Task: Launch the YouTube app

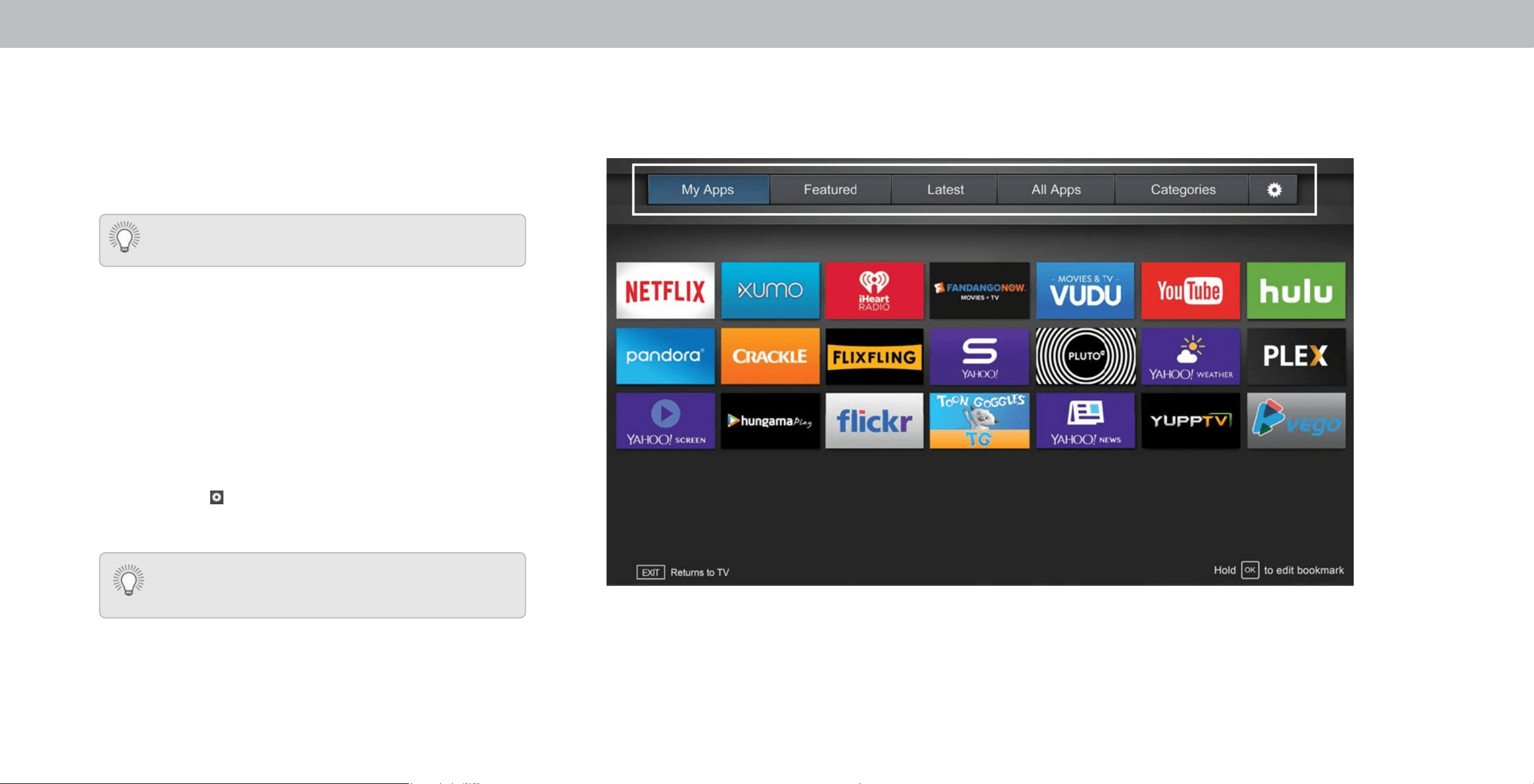Action: [x=1190, y=290]
